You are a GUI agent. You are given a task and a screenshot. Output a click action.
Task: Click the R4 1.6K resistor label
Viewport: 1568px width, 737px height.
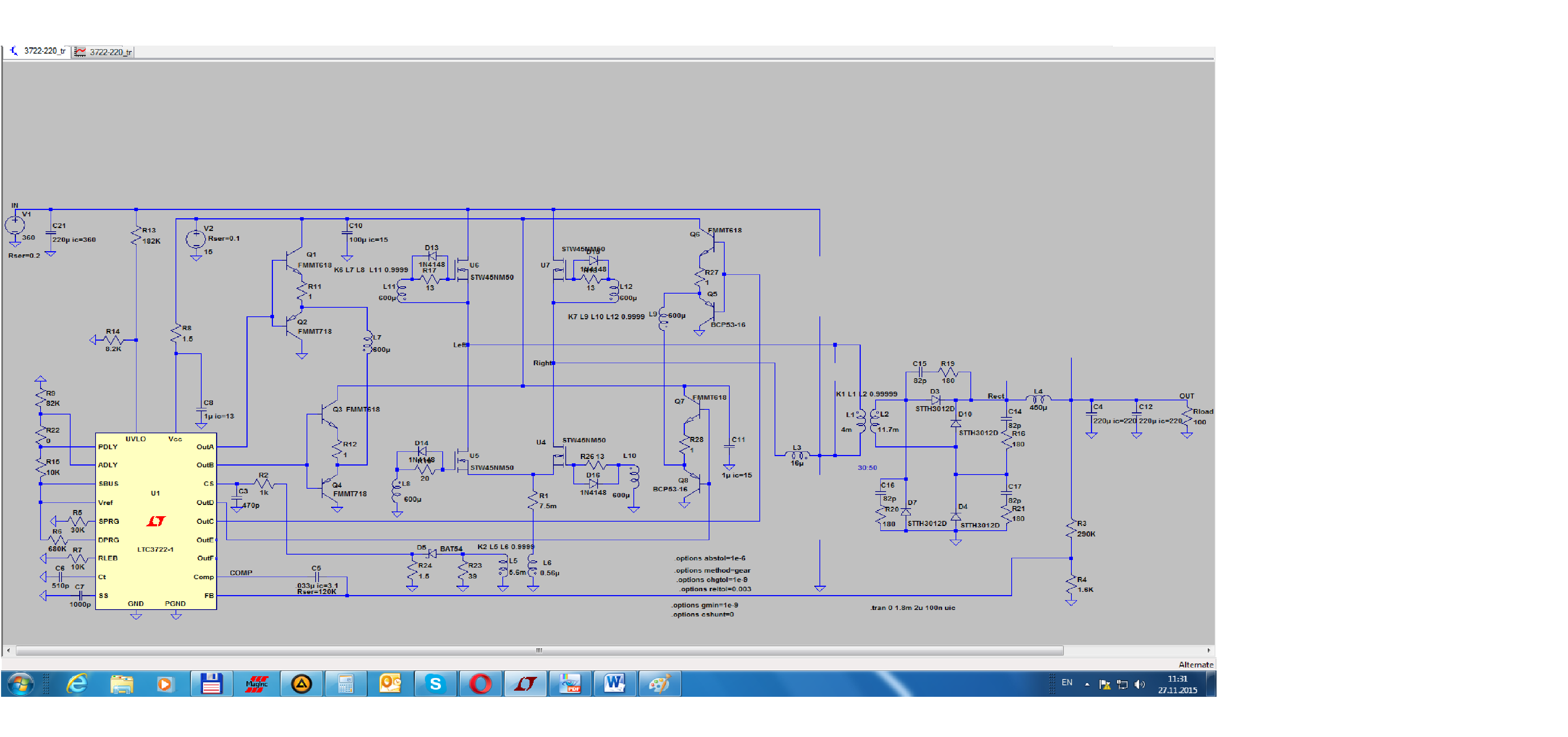click(1085, 584)
